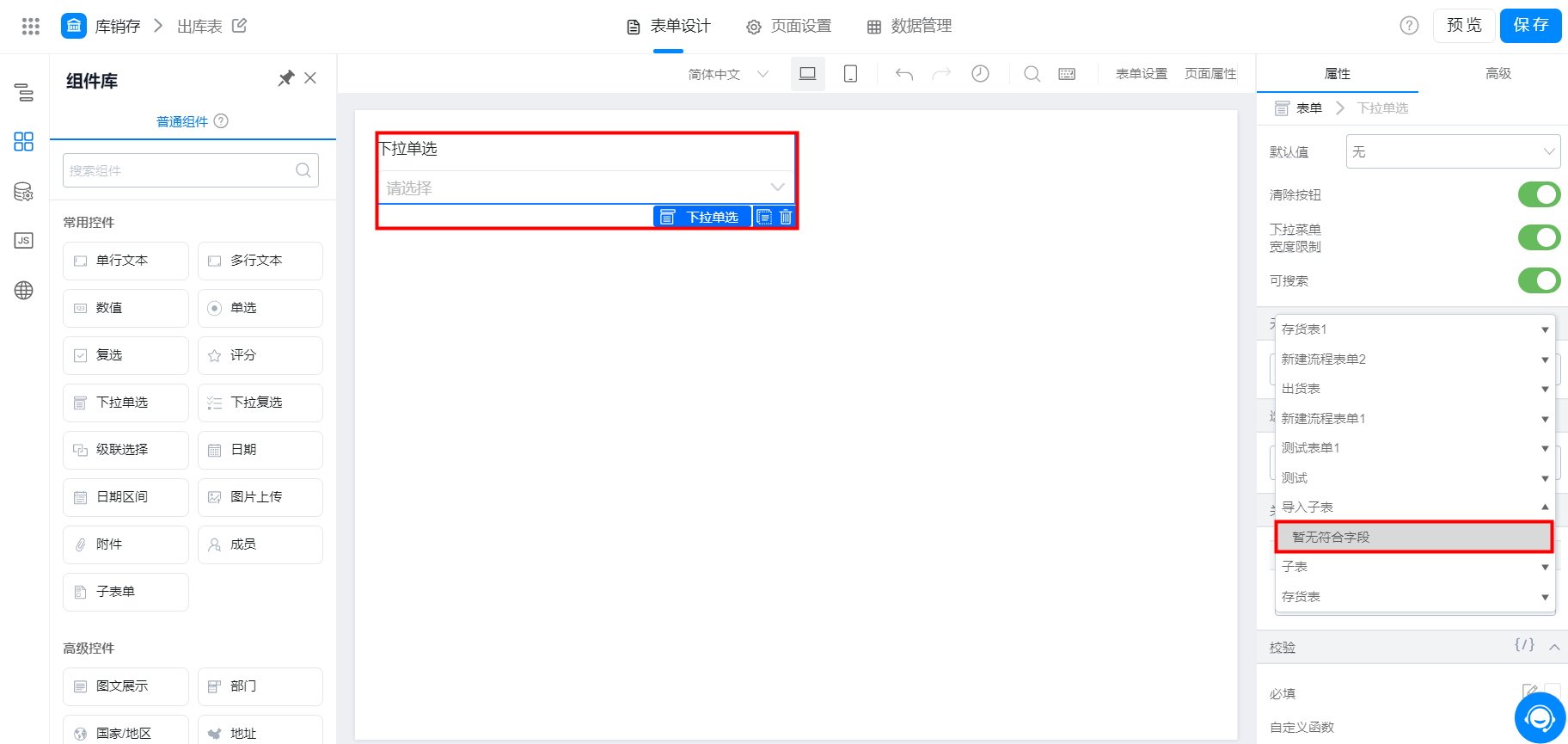
Task: Open the apps grid menu icon
Action: pos(31,26)
